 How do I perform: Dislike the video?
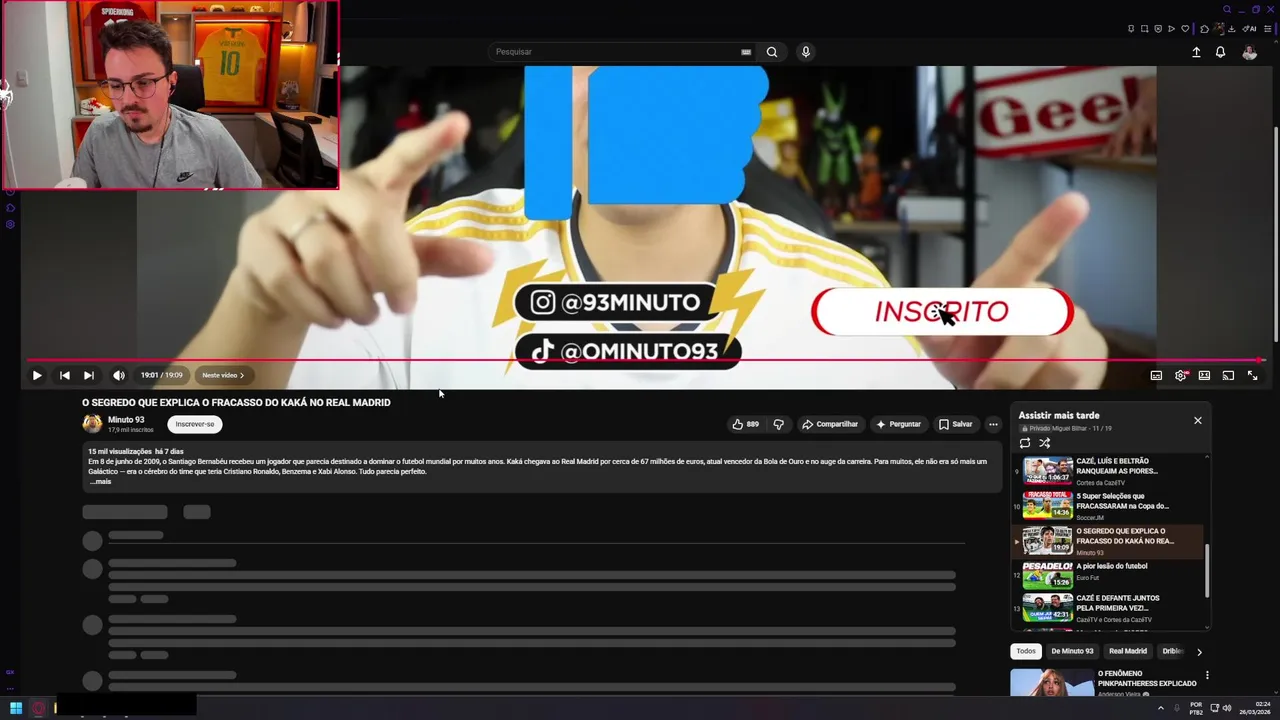pyautogui.click(x=779, y=424)
